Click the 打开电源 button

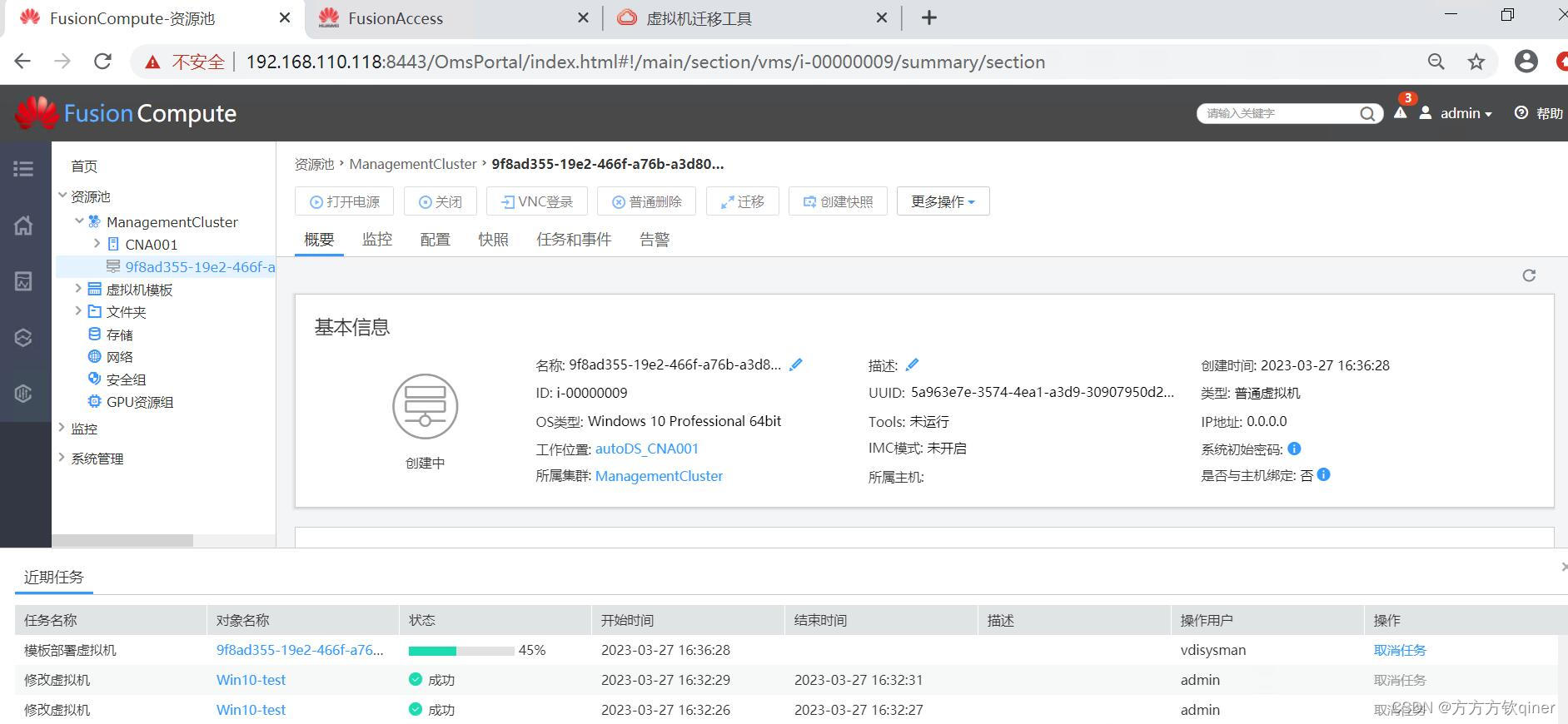(344, 201)
